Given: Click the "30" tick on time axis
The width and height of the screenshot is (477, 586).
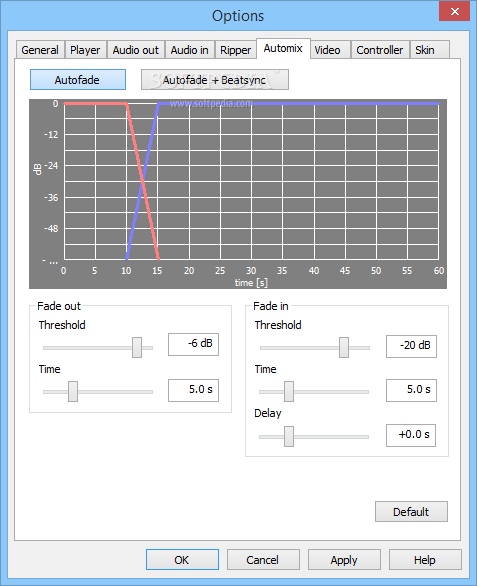Looking at the screenshot, I should point(251,271).
